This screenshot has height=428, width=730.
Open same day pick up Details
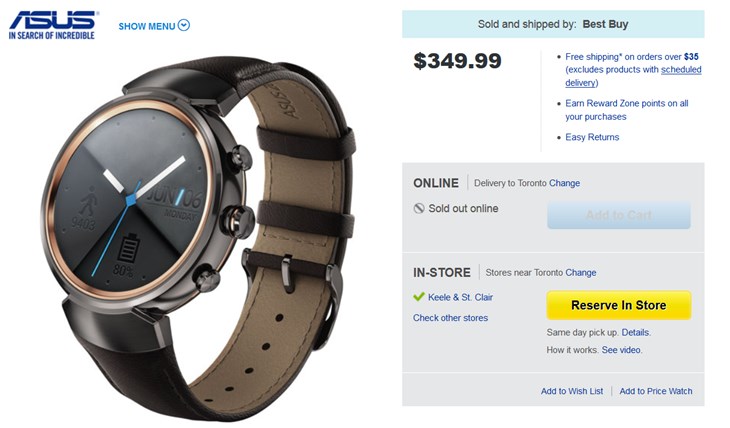[x=635, y=332]
